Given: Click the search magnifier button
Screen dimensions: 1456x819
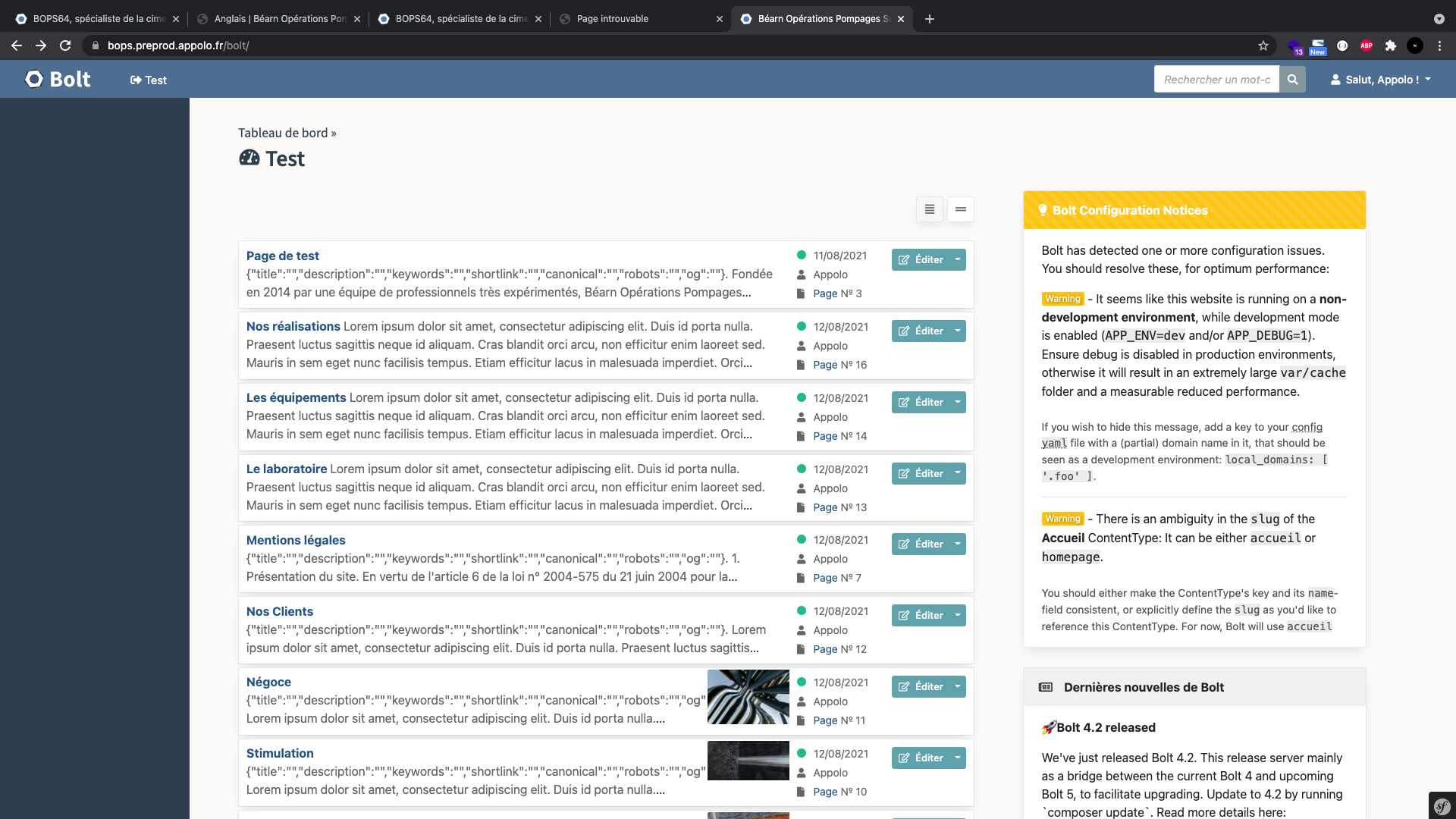Looking at the screenshot, I should (1292, 80).
